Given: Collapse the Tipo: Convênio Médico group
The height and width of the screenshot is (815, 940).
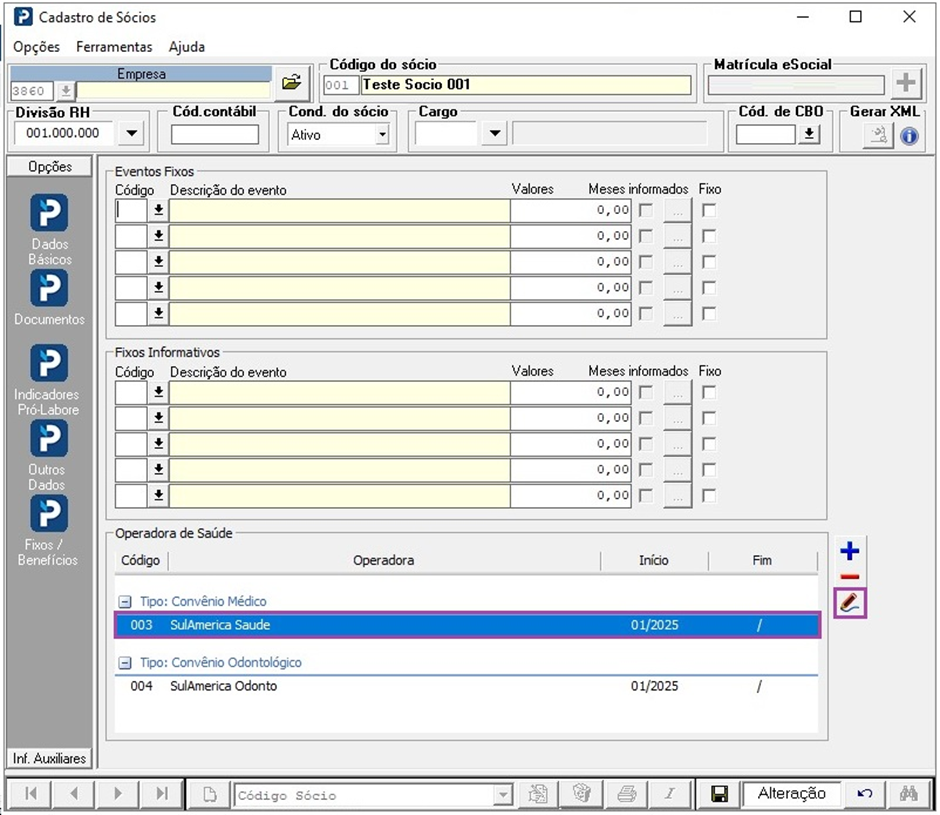Looking at the screenshot, I should [125, 602].
